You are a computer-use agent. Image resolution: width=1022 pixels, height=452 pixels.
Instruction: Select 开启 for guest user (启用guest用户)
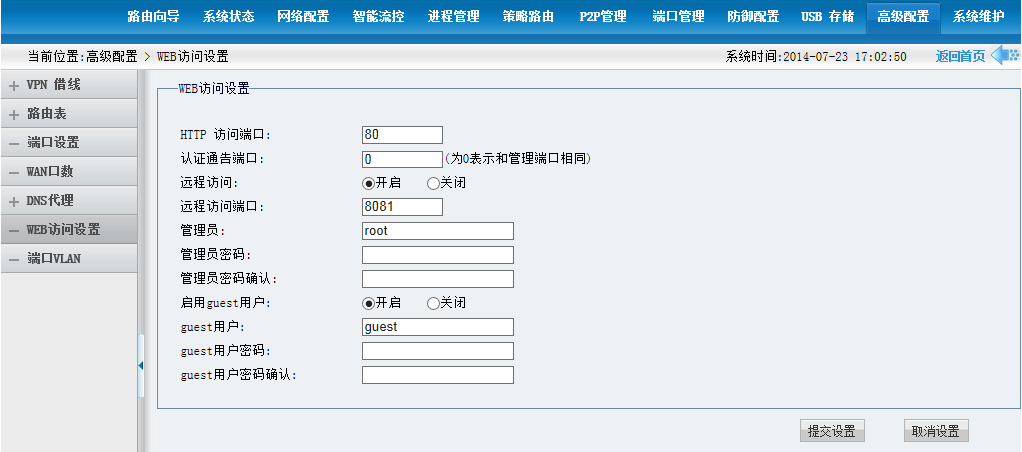[368, 303]
